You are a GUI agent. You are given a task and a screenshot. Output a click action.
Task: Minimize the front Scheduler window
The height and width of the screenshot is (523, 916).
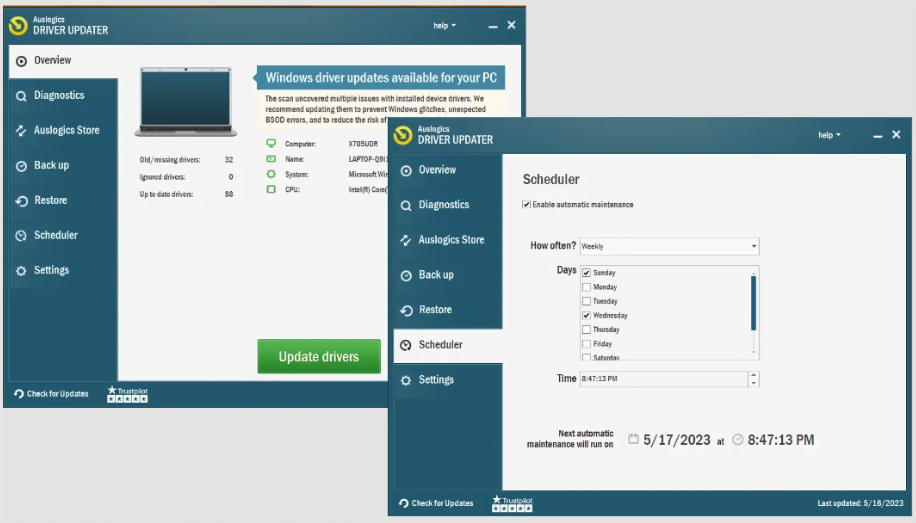click(x=877, y=136)
